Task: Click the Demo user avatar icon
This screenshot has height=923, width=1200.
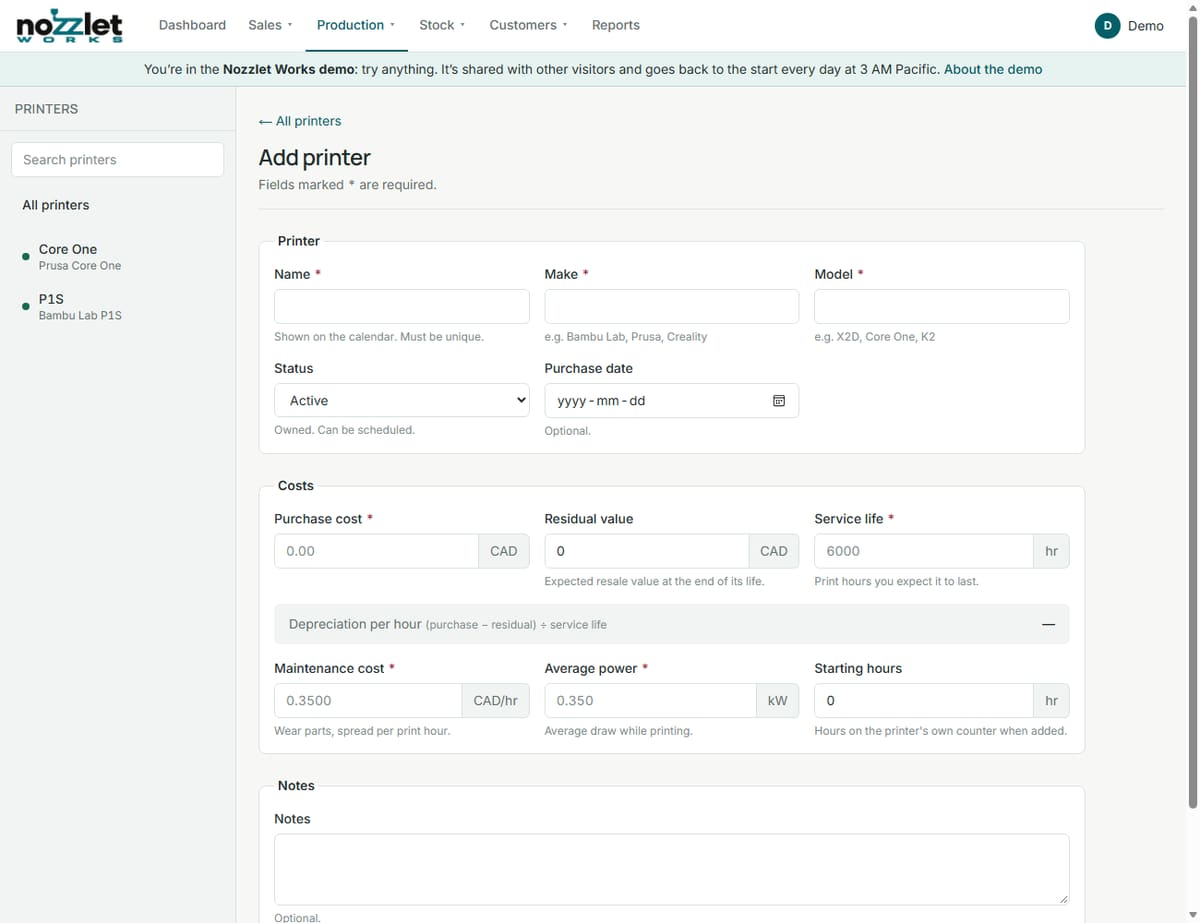Action: click(x=1107, y=26)
